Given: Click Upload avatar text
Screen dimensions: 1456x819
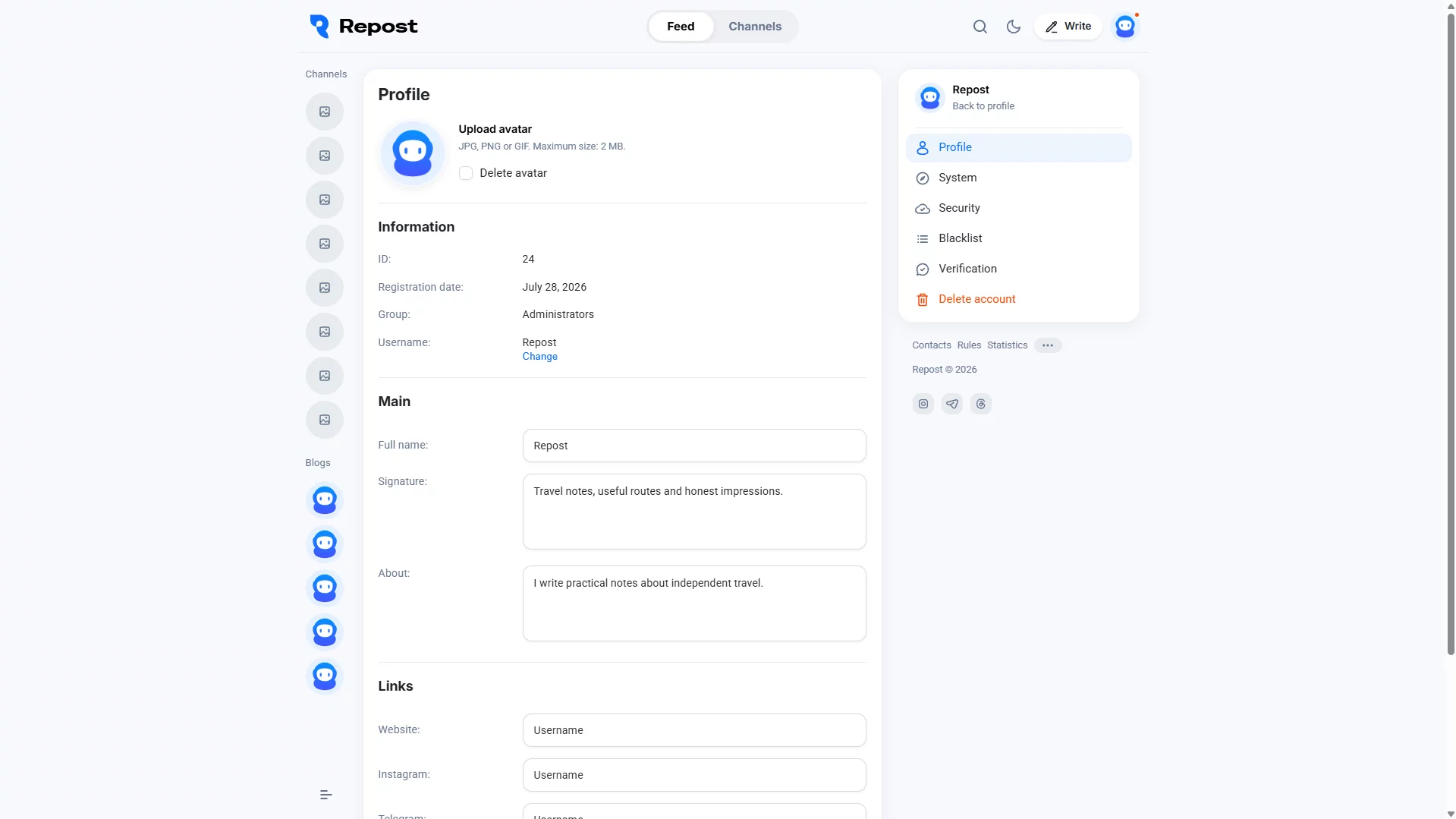Looking at the screenshot, I should coord(495,129).
